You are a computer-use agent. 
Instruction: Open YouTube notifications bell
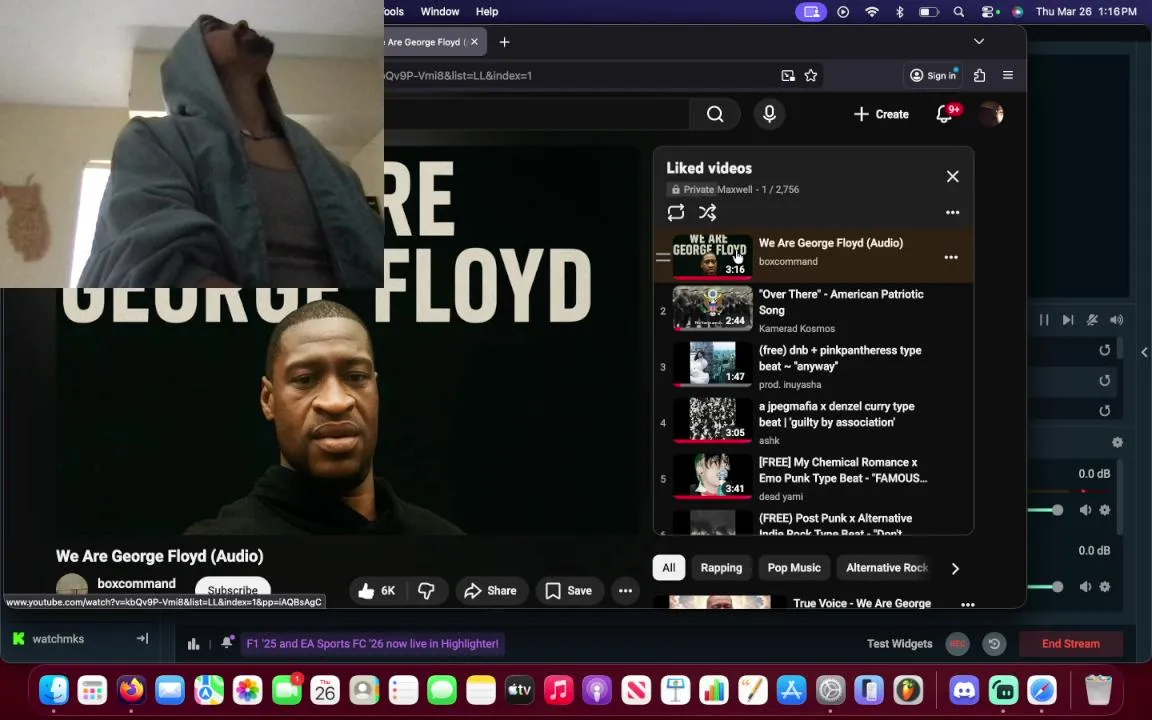pos(945,114)
